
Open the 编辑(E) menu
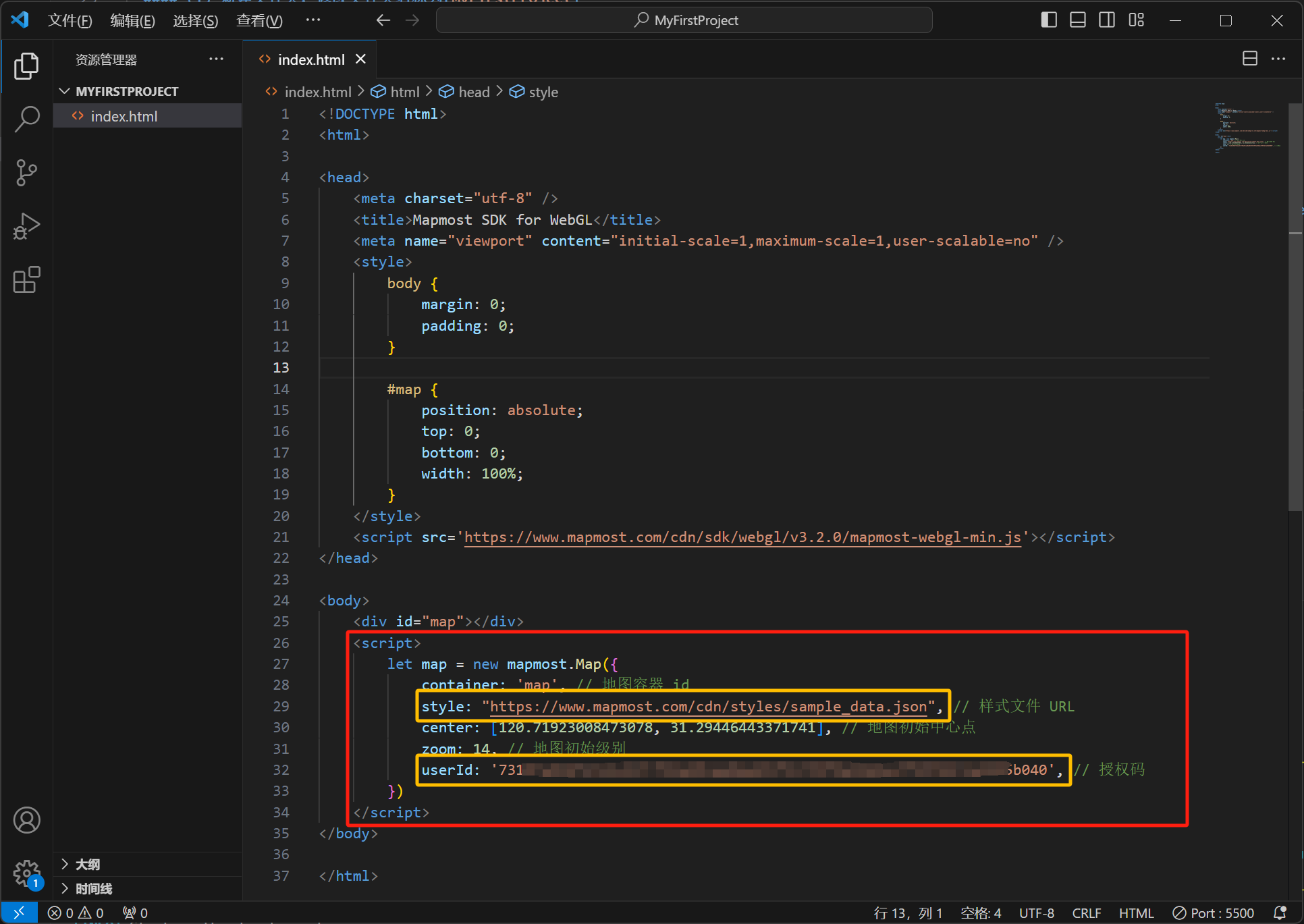(132, 20)
